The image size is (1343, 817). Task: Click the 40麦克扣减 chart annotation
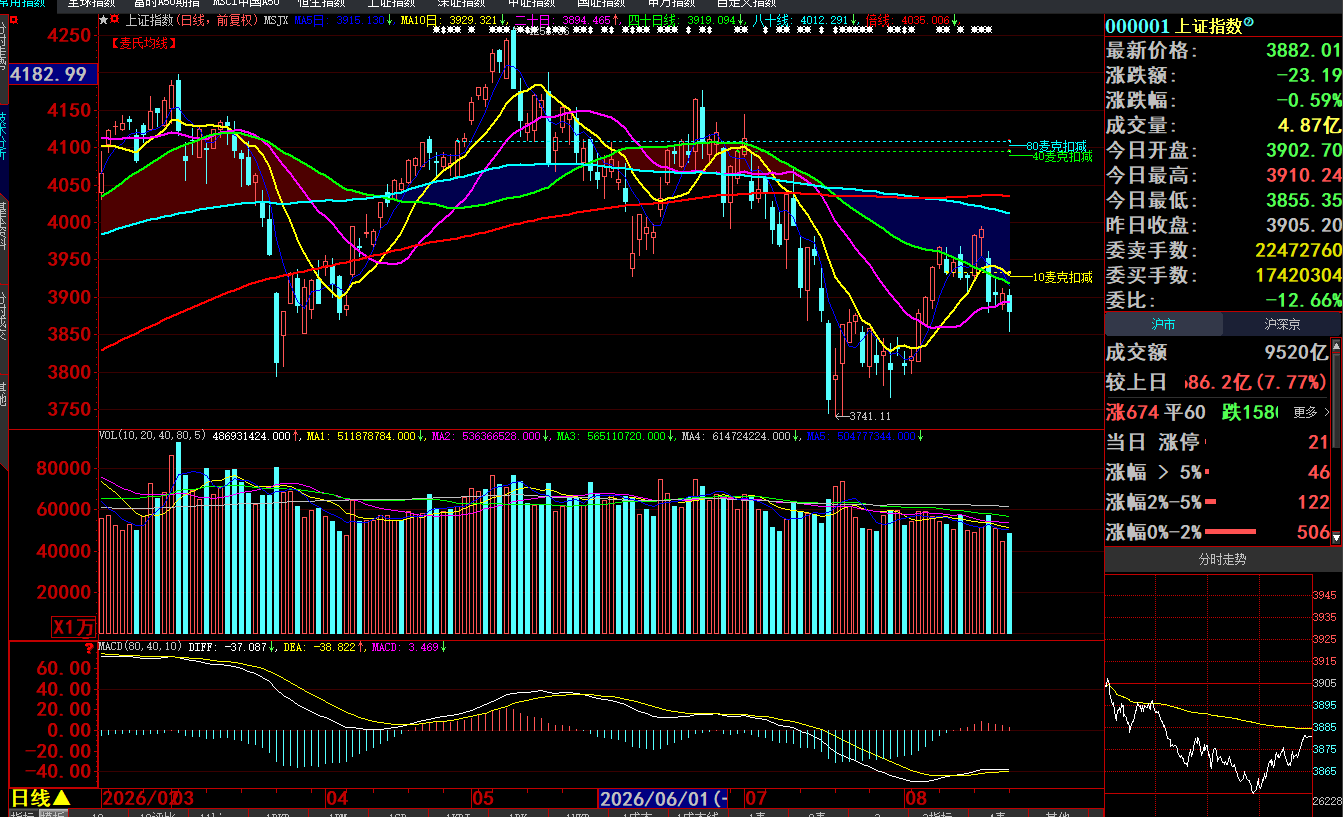pos(1063,156)
